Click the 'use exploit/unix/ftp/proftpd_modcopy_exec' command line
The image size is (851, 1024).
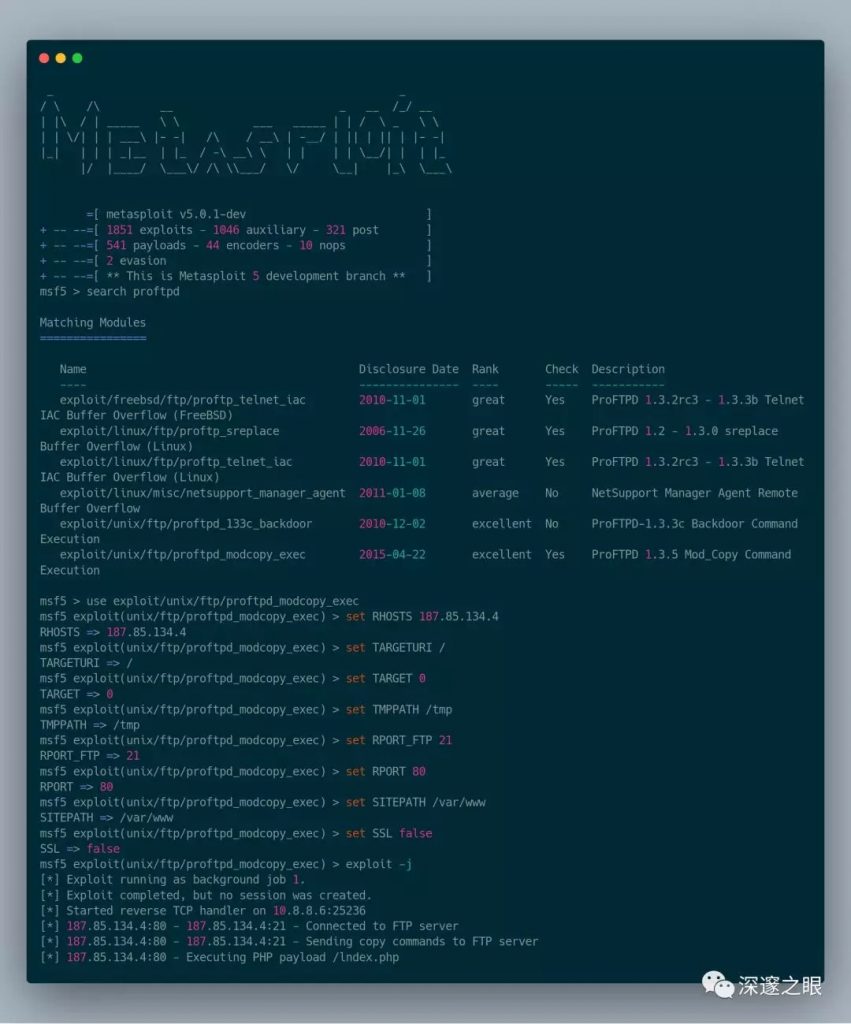tap(222, 601)
